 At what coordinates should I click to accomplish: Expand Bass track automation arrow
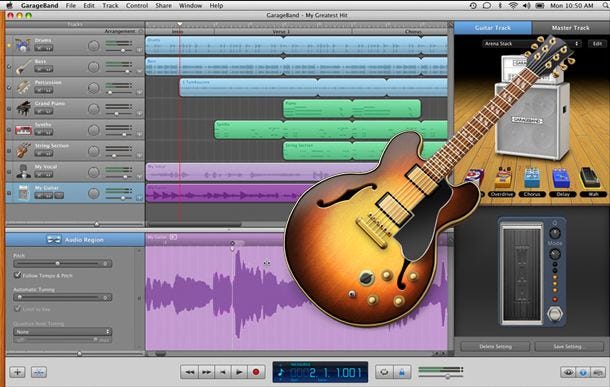click(x=139, y=71)
